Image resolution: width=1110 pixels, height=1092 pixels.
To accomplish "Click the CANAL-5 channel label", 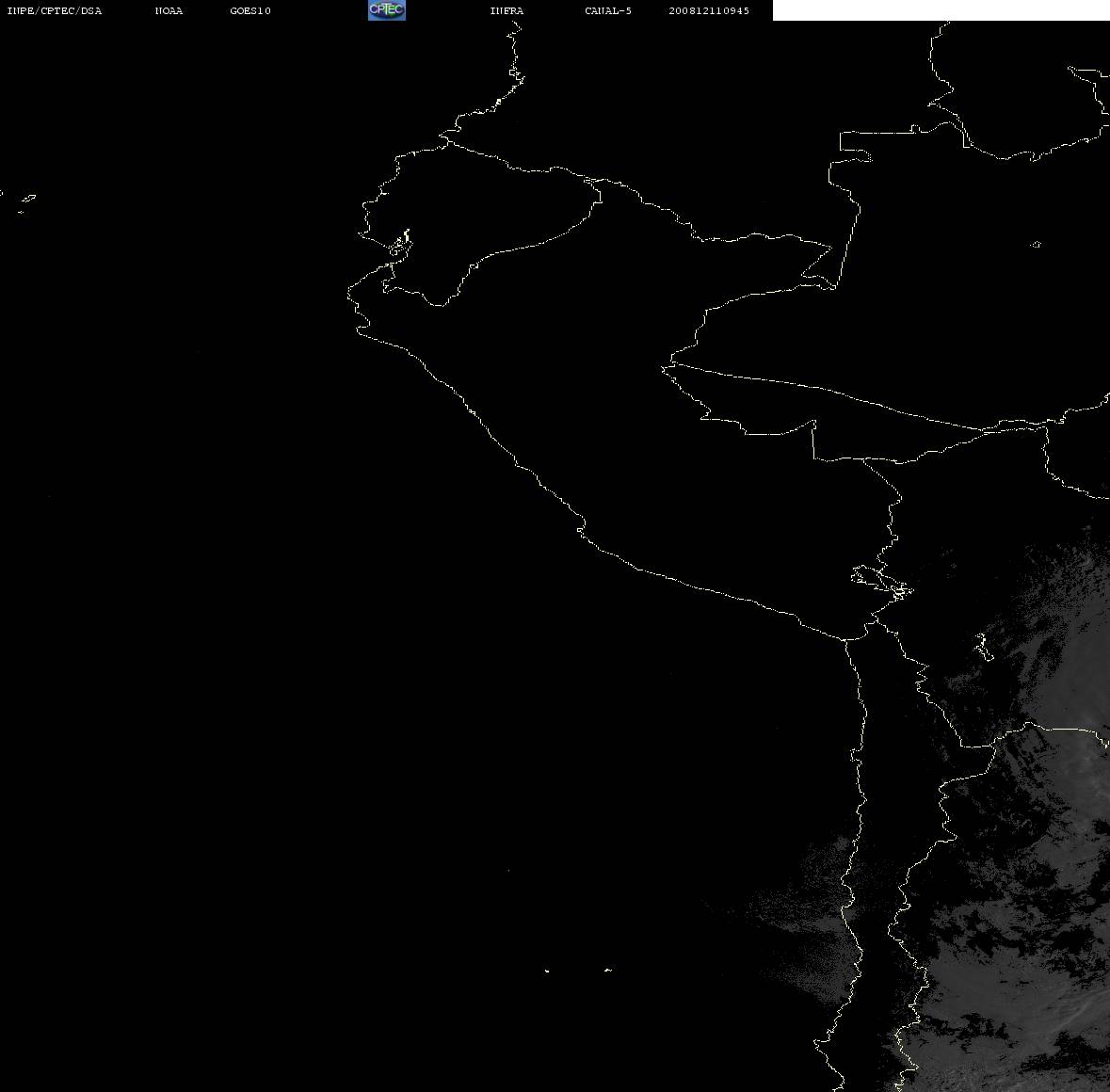I will coord(608,10).
